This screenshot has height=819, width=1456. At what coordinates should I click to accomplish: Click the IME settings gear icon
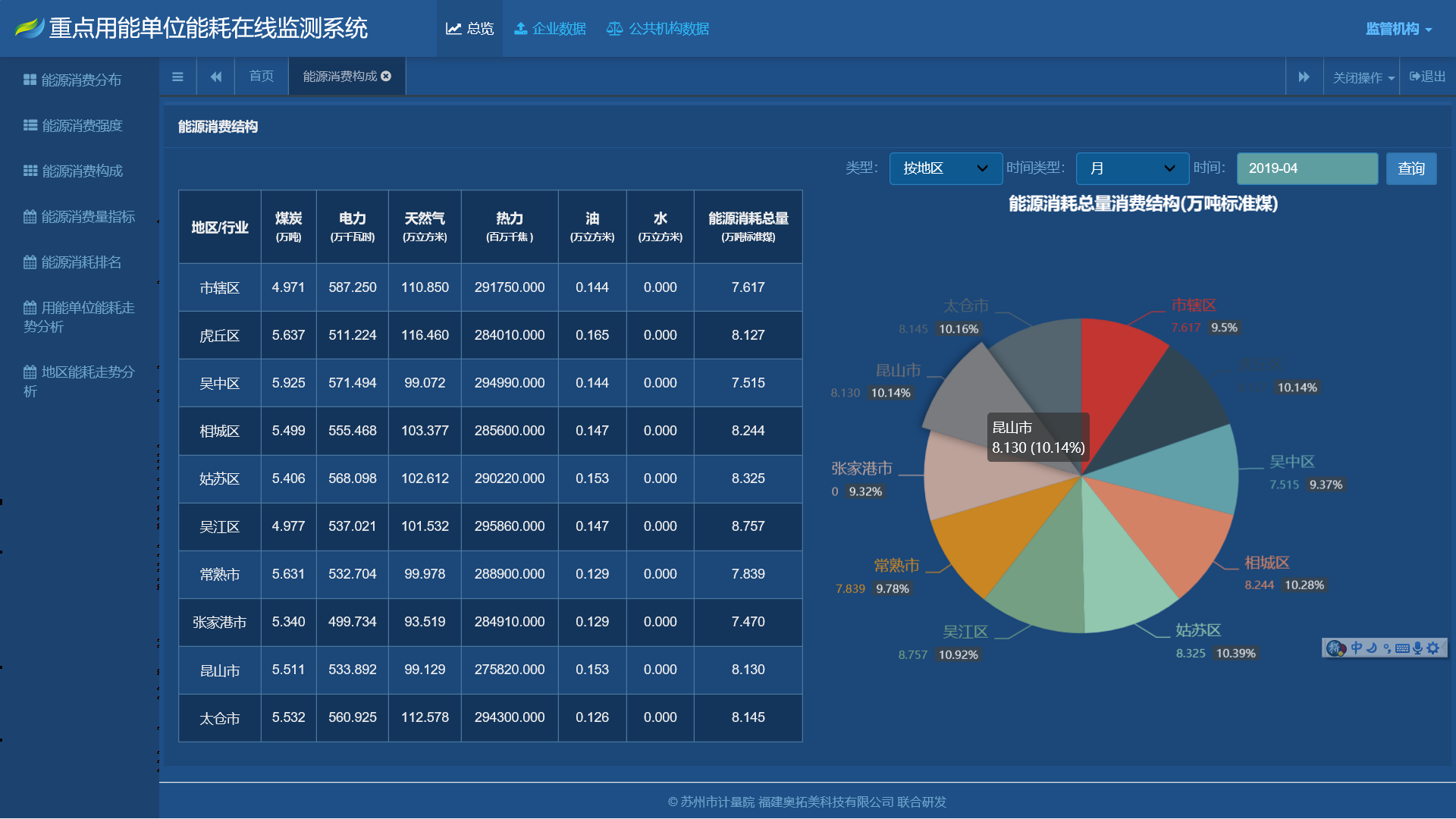point(1432,648)
